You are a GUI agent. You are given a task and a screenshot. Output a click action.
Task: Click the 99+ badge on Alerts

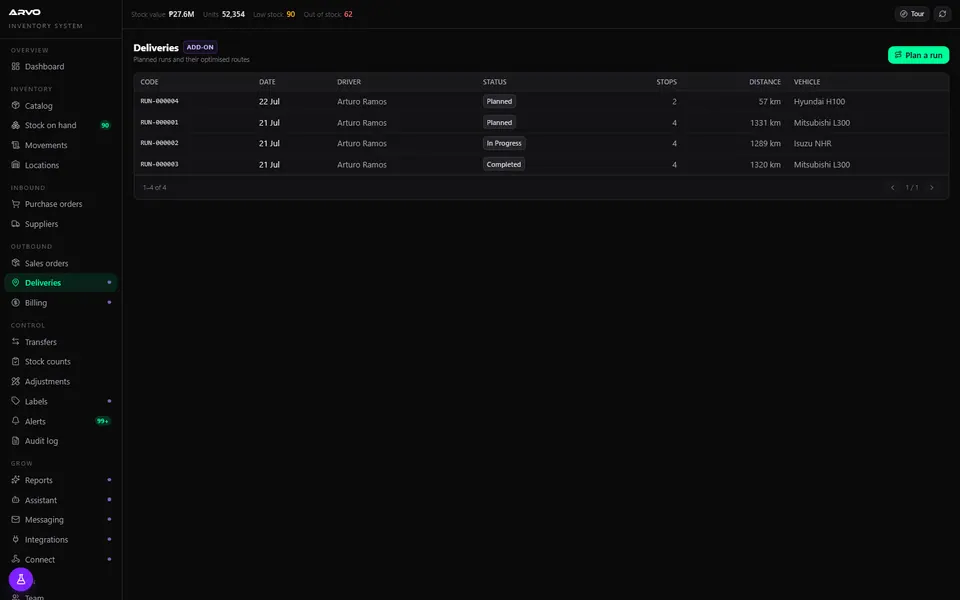(103, 421)
